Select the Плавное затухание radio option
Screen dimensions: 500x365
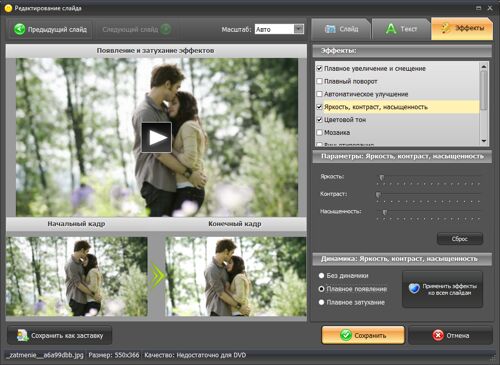point(321,302)
